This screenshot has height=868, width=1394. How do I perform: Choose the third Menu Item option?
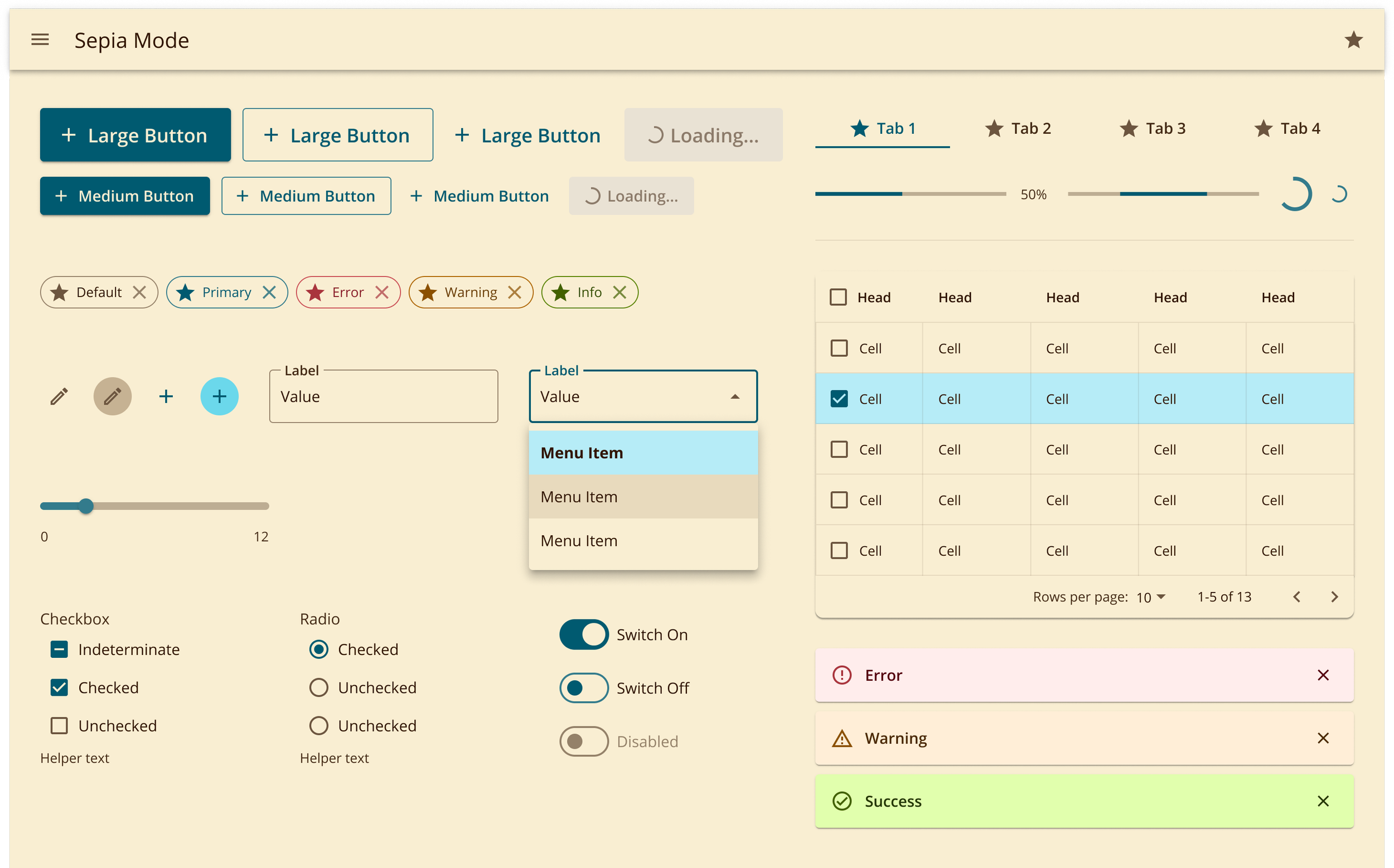tap(642, 541)
